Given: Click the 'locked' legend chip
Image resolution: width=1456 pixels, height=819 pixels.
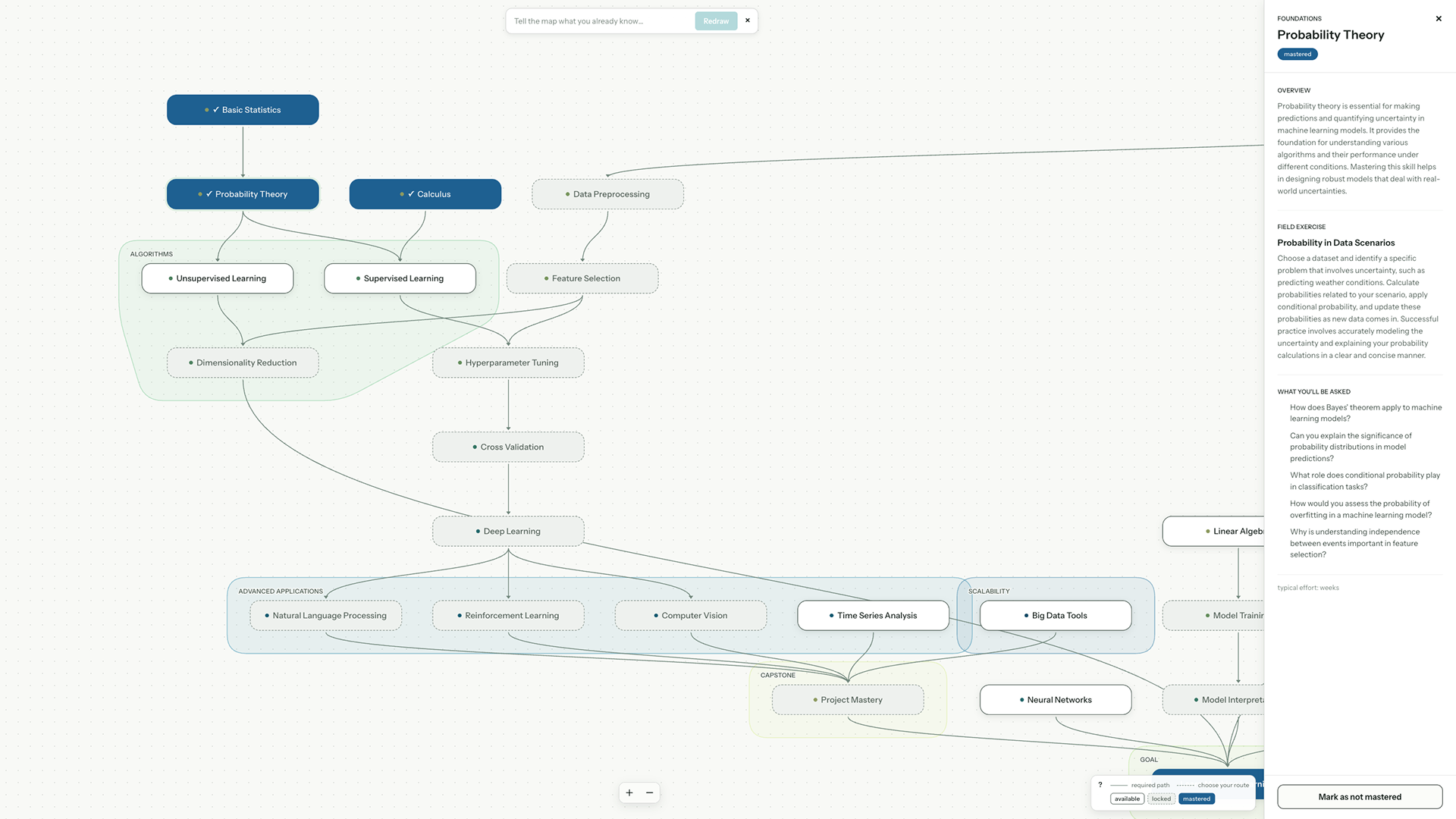Looking at the screenshot, I should (1161, 799).
